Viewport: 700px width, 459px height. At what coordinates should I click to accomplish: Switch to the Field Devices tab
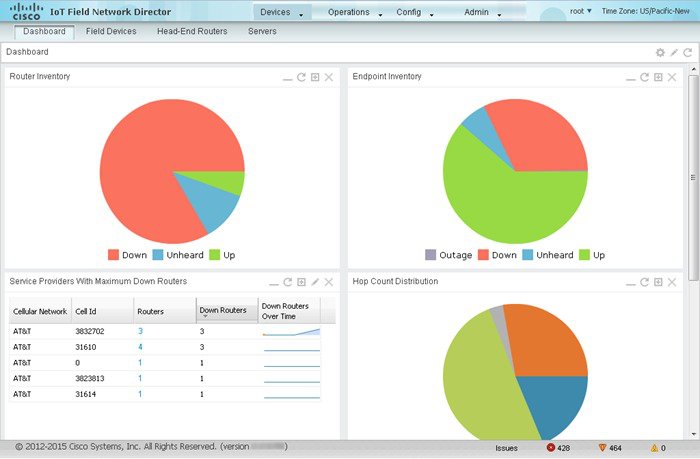111,31
